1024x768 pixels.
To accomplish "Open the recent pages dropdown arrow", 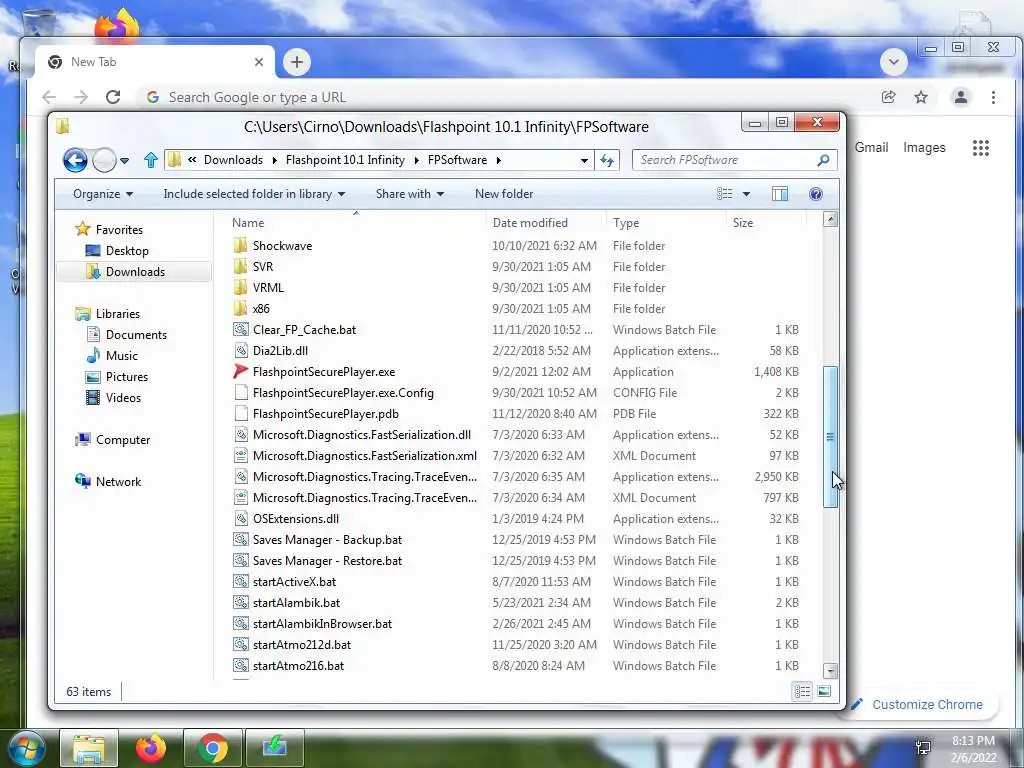I will coord(125,160).
